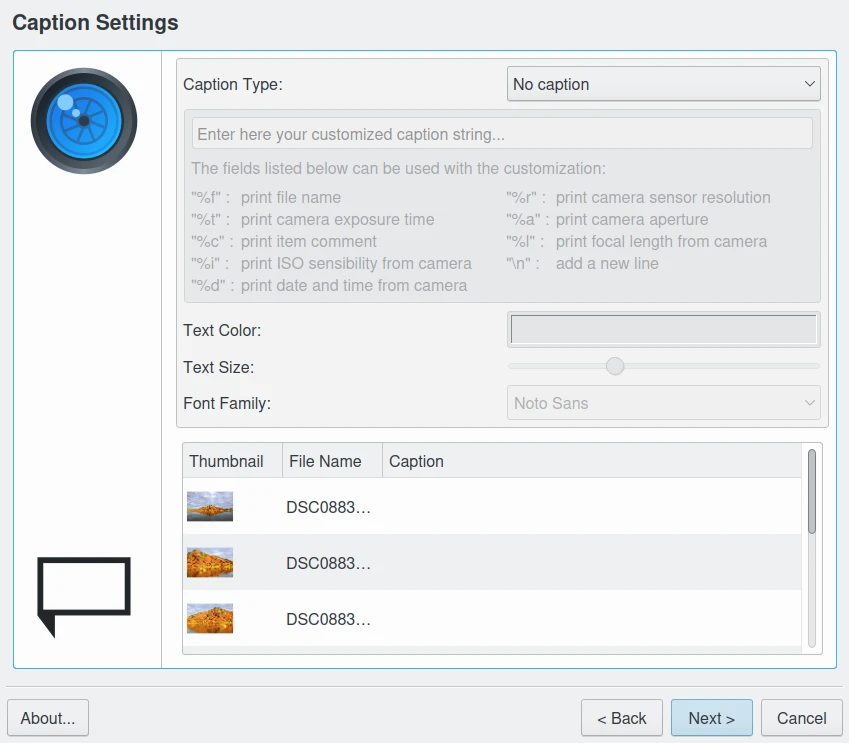Cancel the caption settings wizard
The image size is (849, 743).
point(801,718)
